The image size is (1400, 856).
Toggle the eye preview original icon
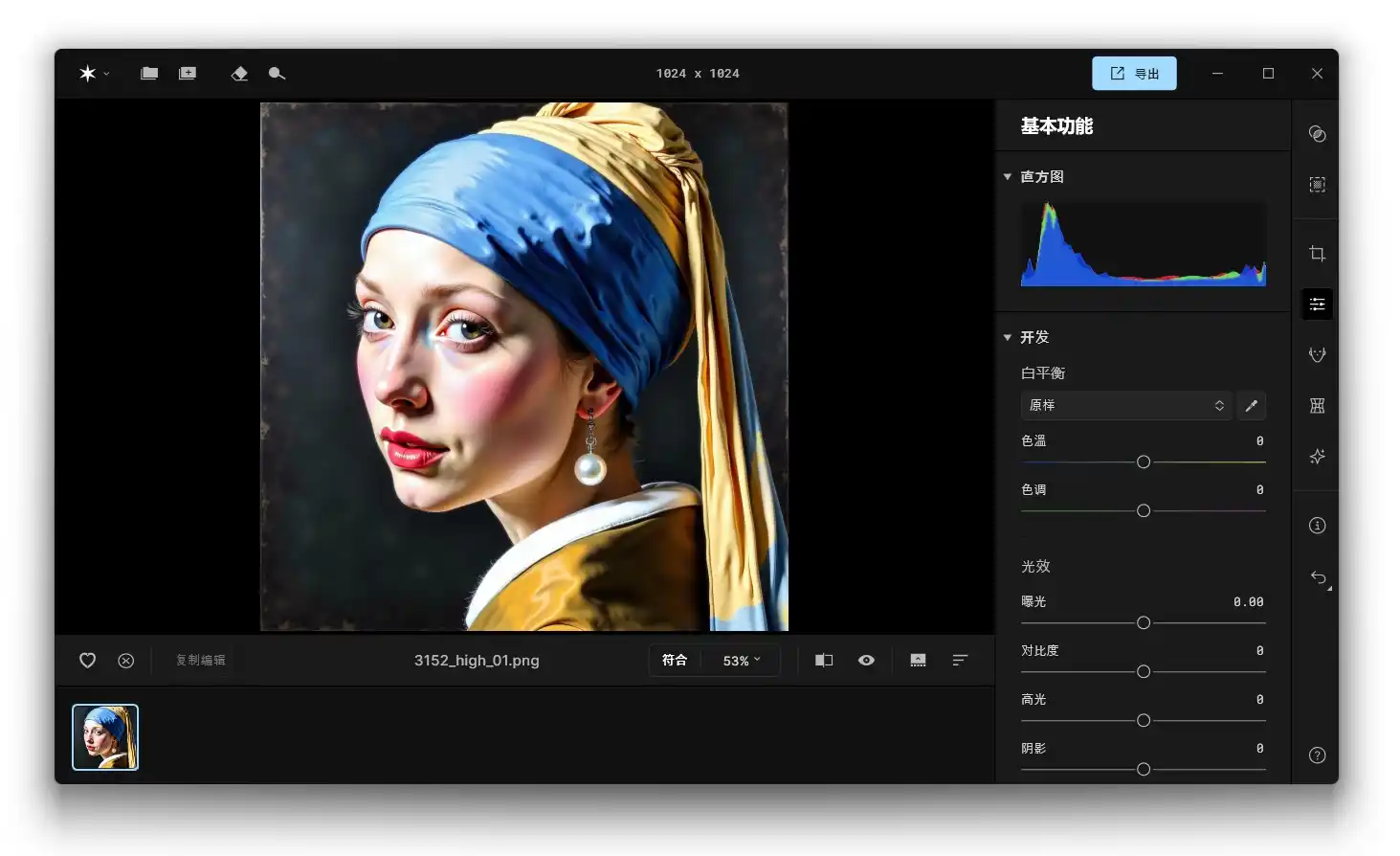tap(866, 661)
